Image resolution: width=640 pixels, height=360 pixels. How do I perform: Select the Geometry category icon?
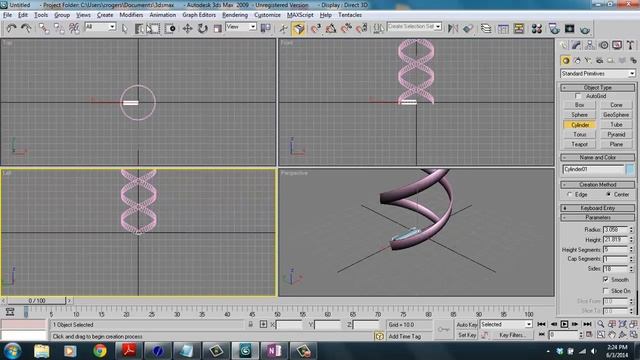[566, 60]
